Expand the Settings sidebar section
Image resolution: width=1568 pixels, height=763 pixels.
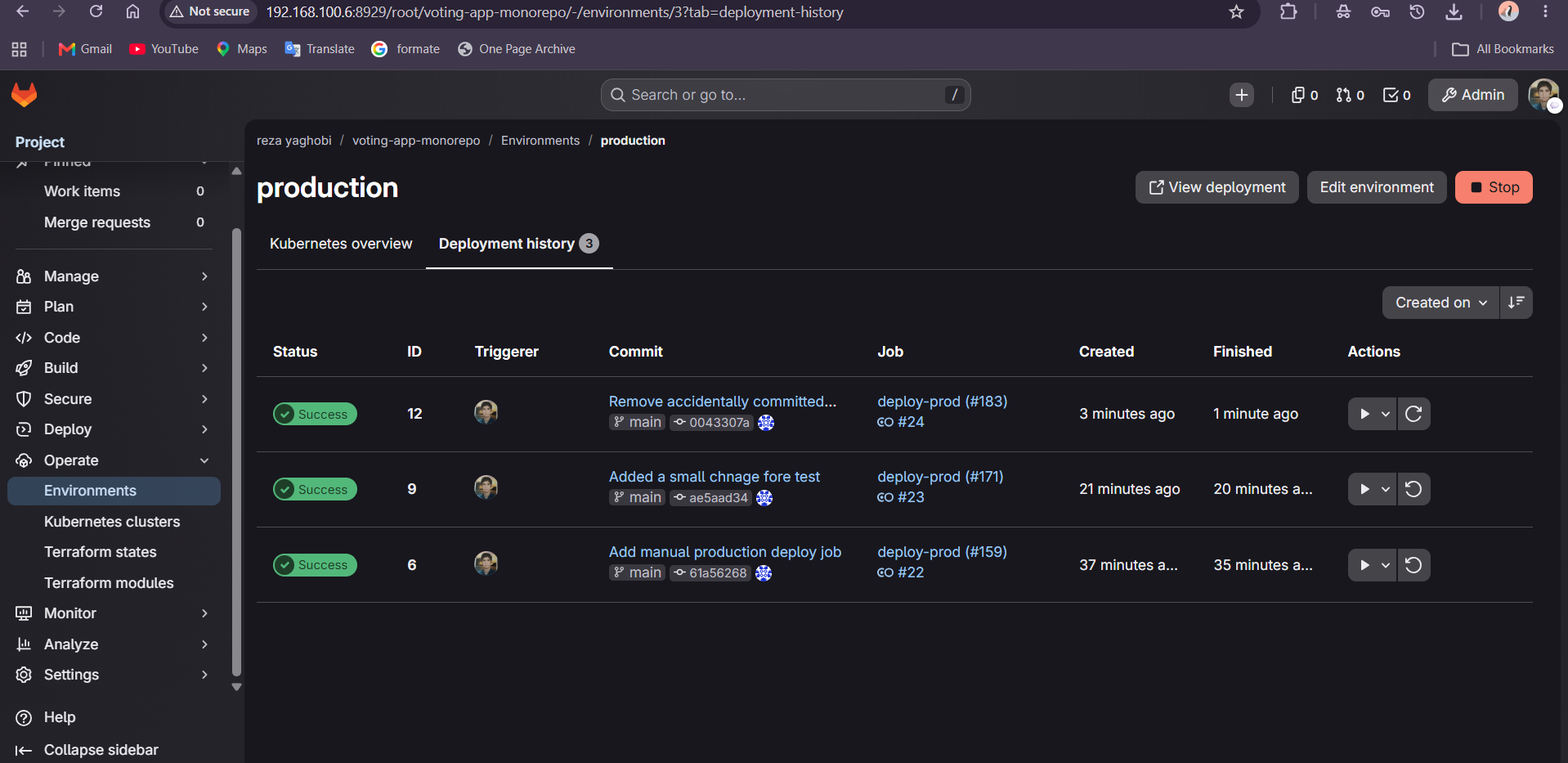(x=114, y=675)
